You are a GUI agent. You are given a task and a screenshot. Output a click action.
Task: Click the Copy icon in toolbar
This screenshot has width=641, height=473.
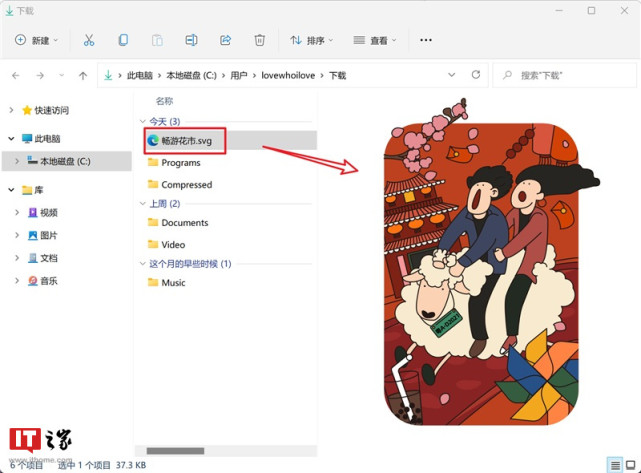click(123, 40)
